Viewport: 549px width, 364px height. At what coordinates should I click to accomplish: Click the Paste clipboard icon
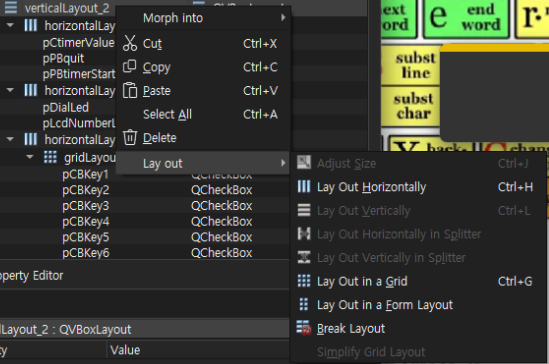tap(130, 90)
